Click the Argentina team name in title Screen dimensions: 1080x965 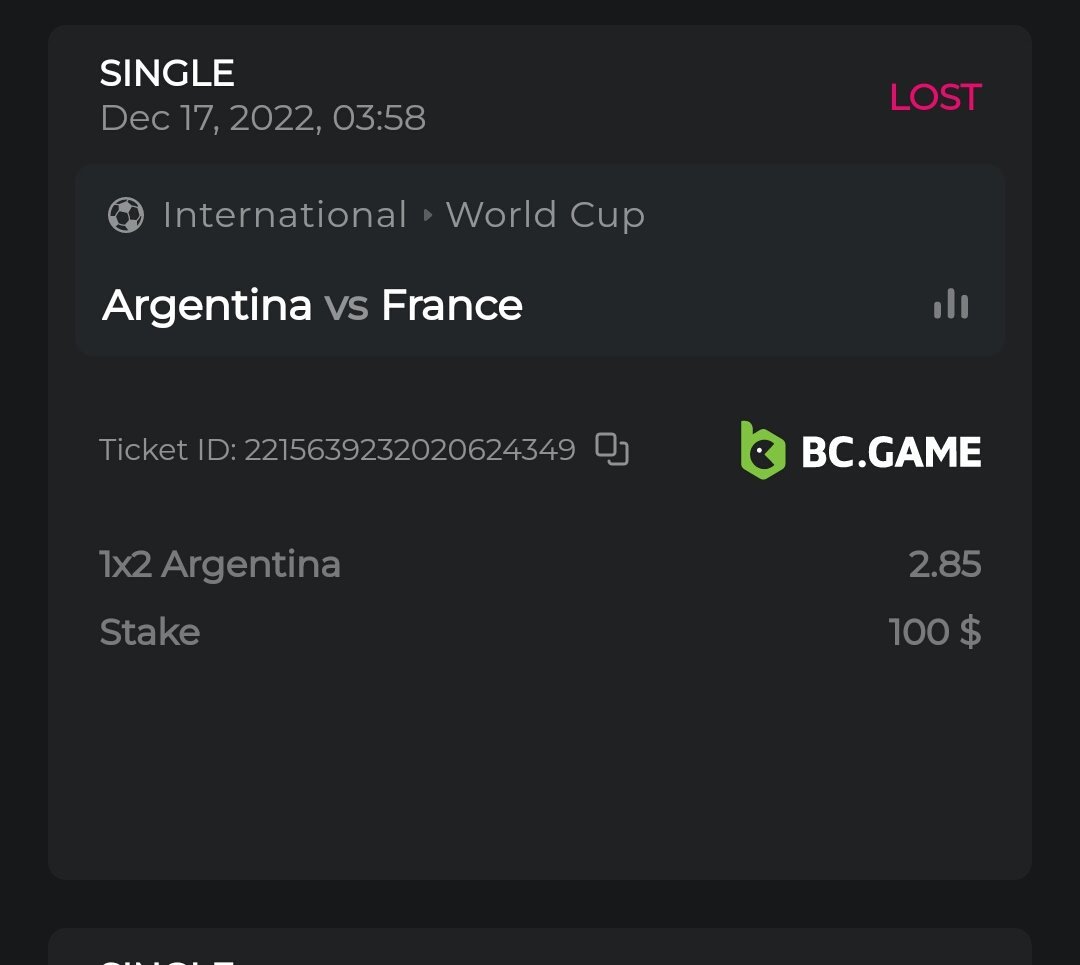point(207,304)
